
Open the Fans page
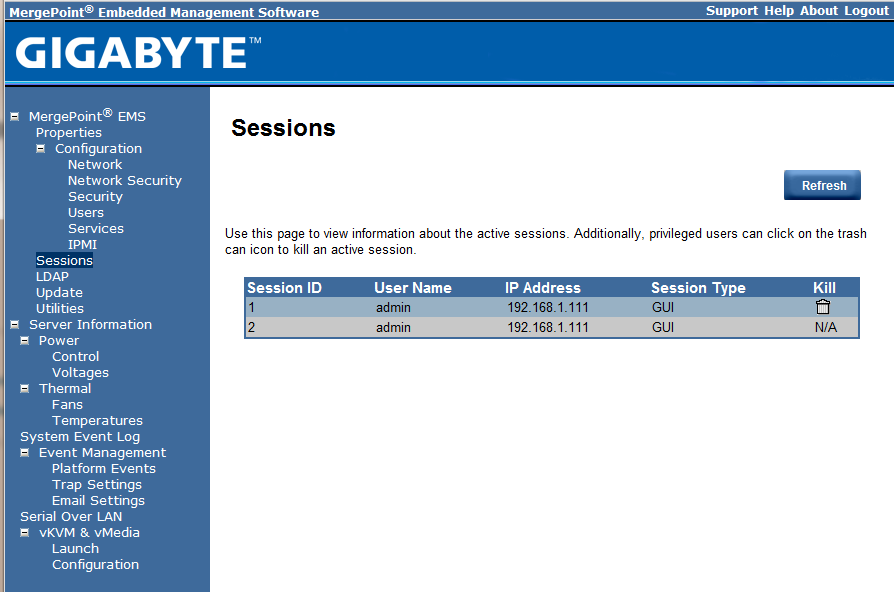coord(67,404)
